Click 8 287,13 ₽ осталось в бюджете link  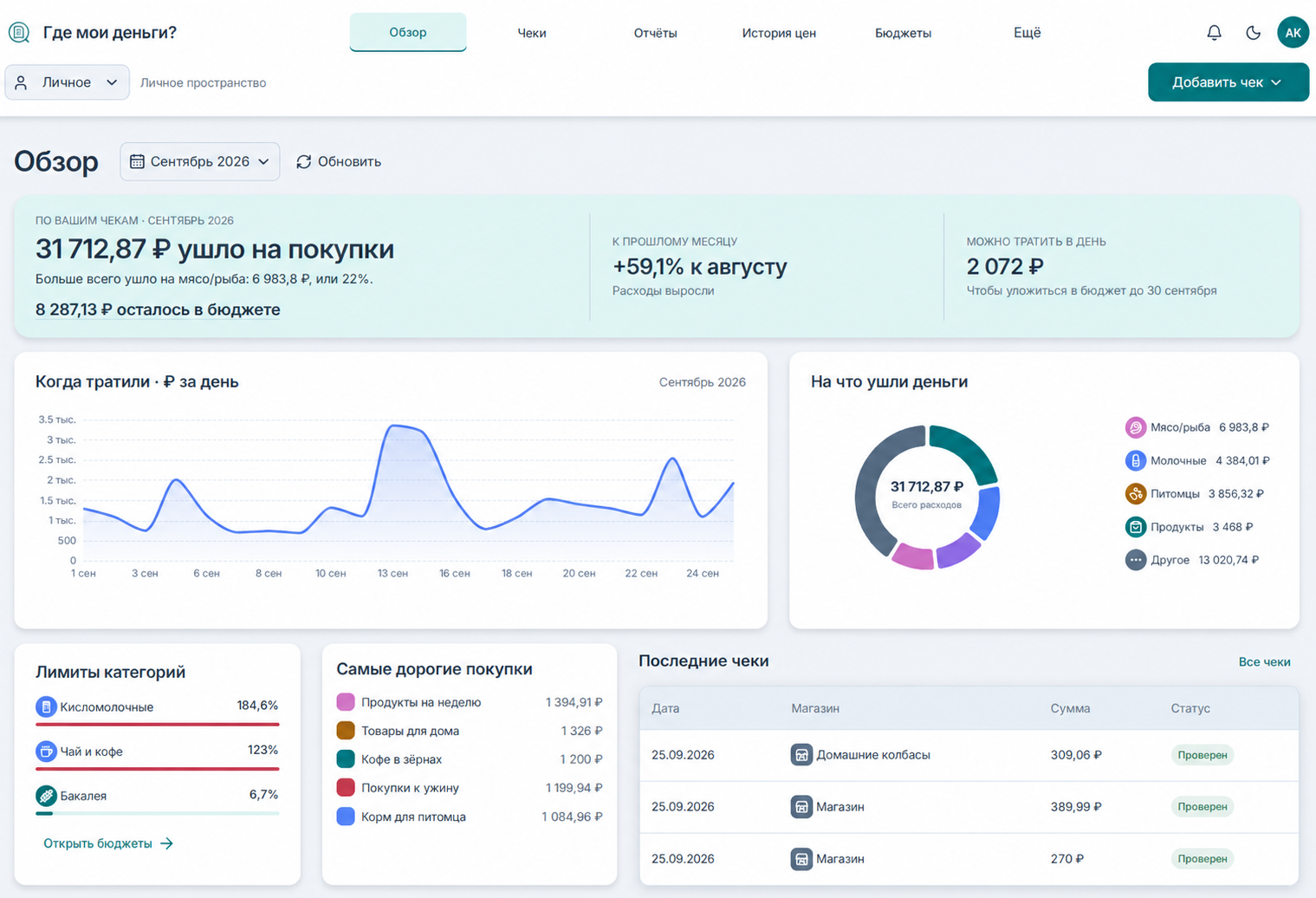(x=158, y=309)
